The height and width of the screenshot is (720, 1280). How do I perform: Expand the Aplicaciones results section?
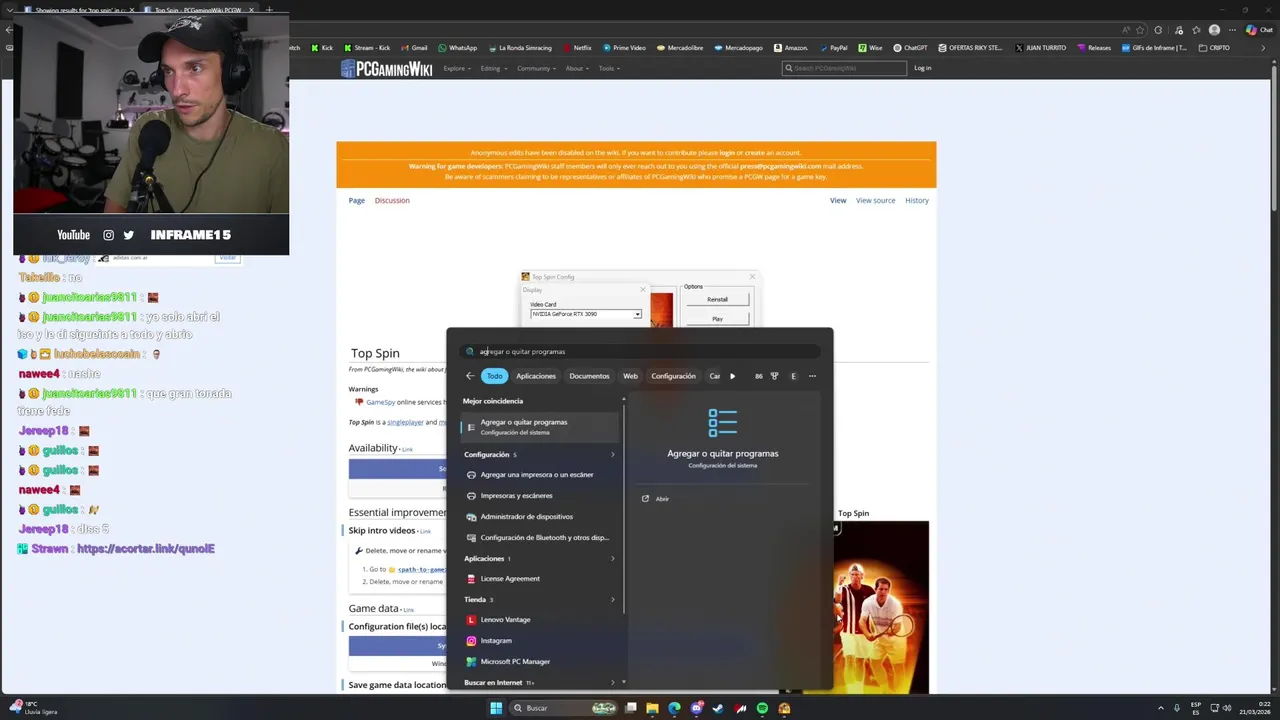click(x=613, y=559)
